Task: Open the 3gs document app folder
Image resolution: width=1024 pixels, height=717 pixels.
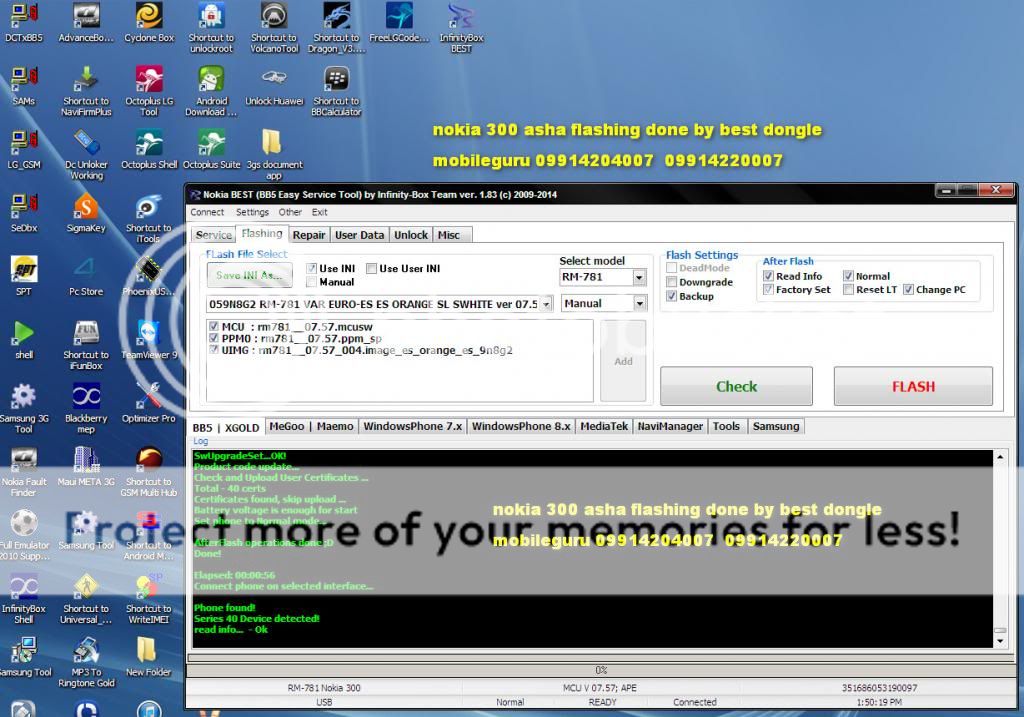Action: (274, 154)
